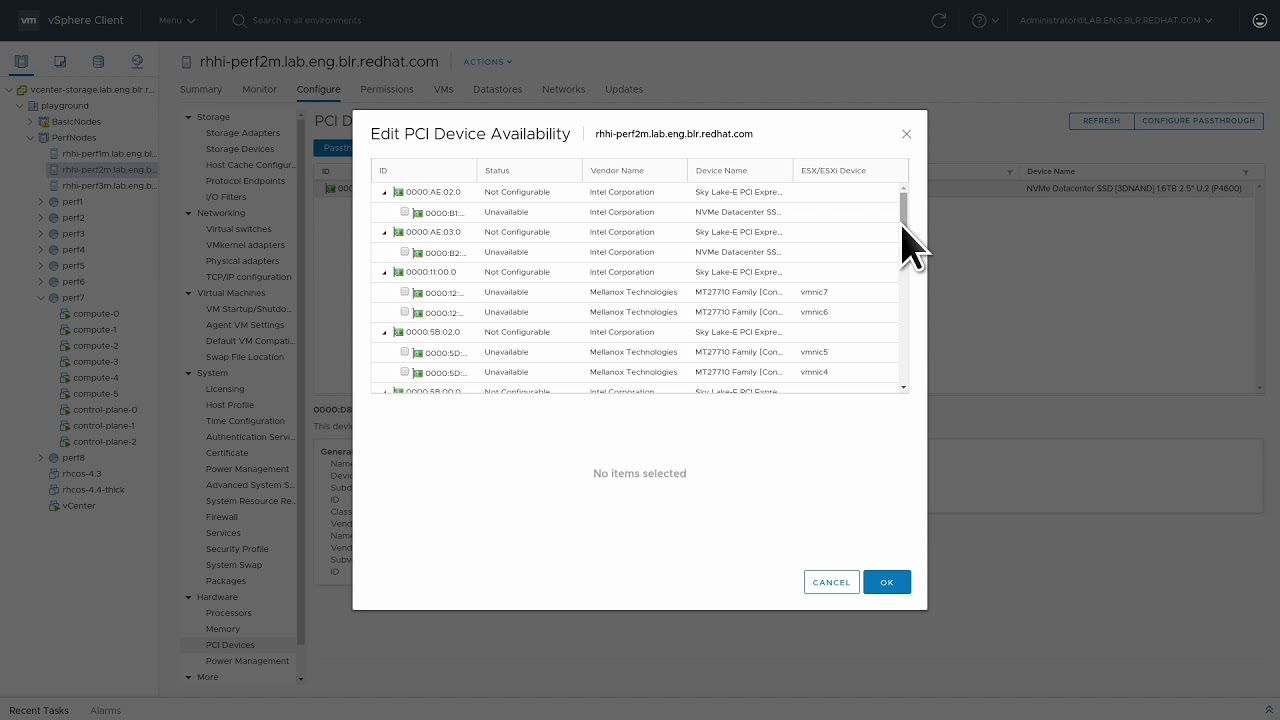Open the Alarms panel
The height and width of the screenshot is (720, 1280).
[105, 710]
